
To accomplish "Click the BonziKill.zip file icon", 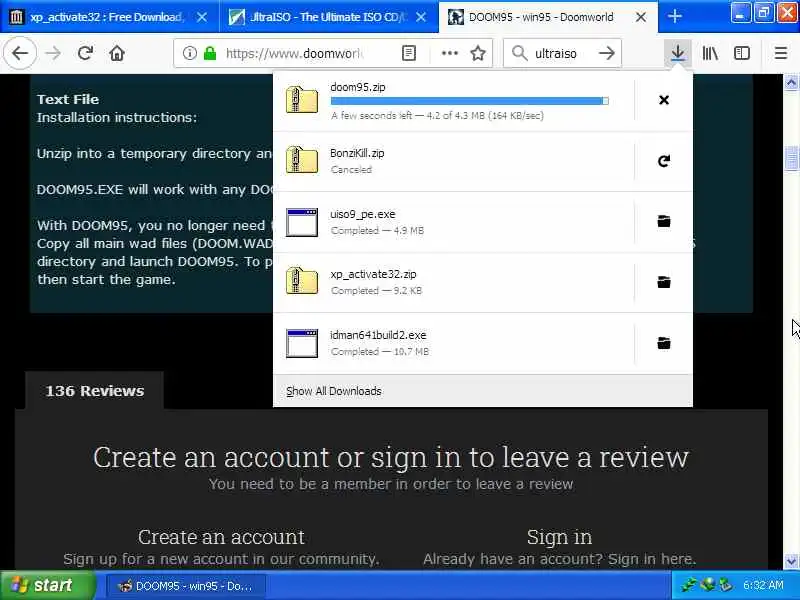I will pos(302,160).
